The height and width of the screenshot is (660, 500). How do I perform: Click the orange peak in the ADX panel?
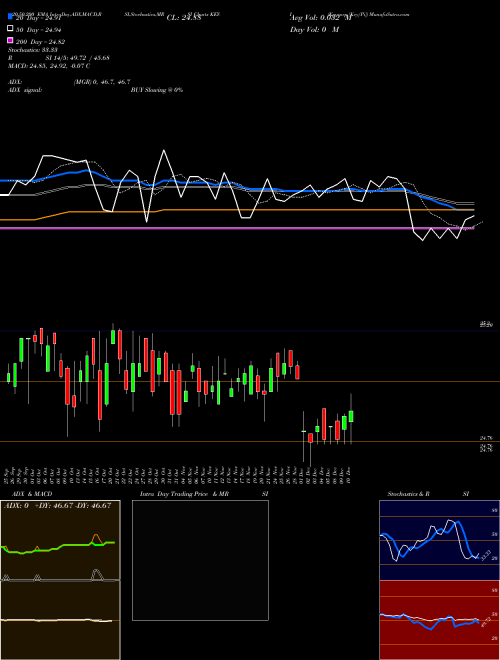[96, 539]
